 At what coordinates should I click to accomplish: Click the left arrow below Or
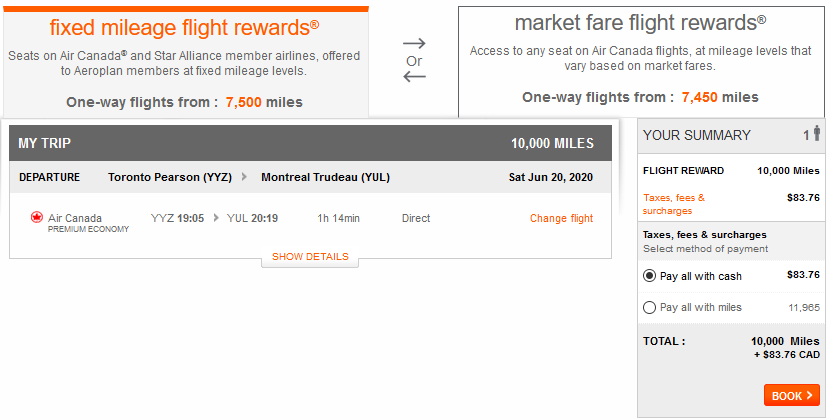[x=414, y=77]
